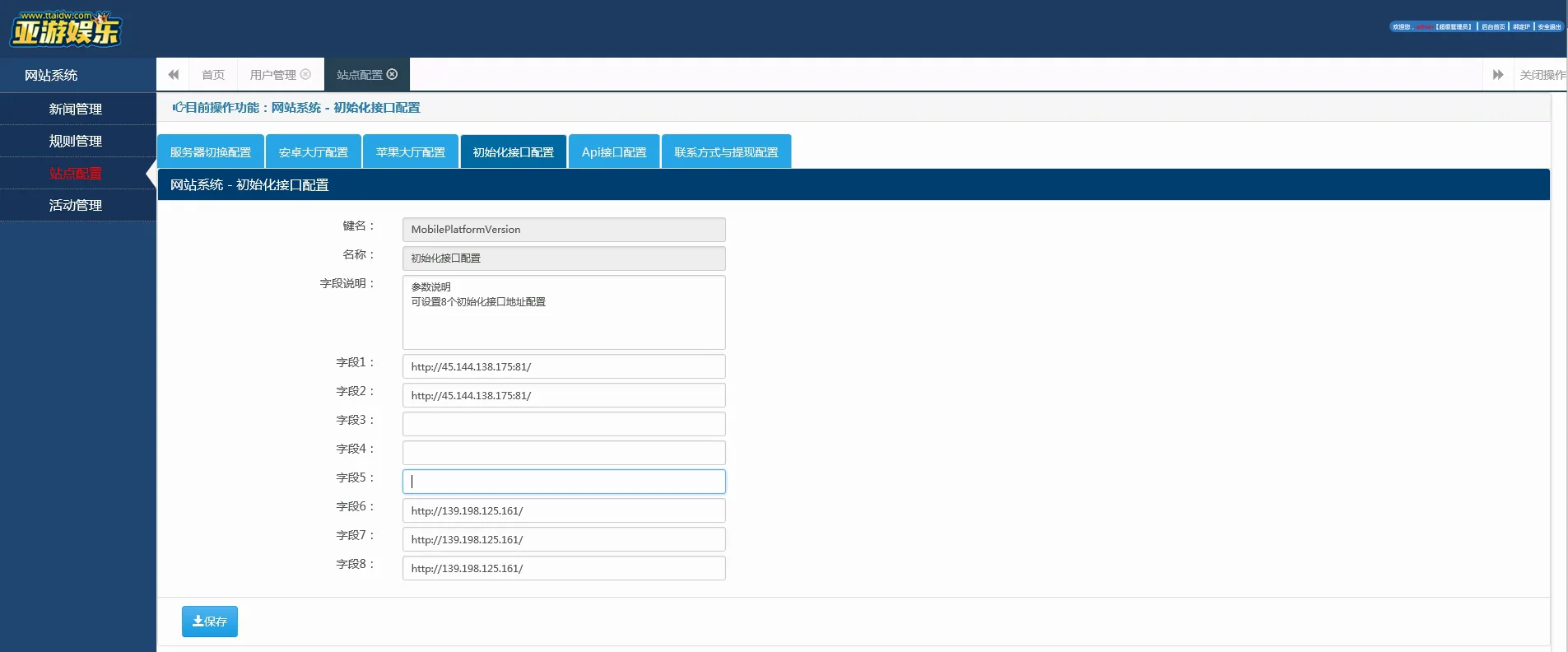Focus the empty 字段3 input

(x=564, y=424)
